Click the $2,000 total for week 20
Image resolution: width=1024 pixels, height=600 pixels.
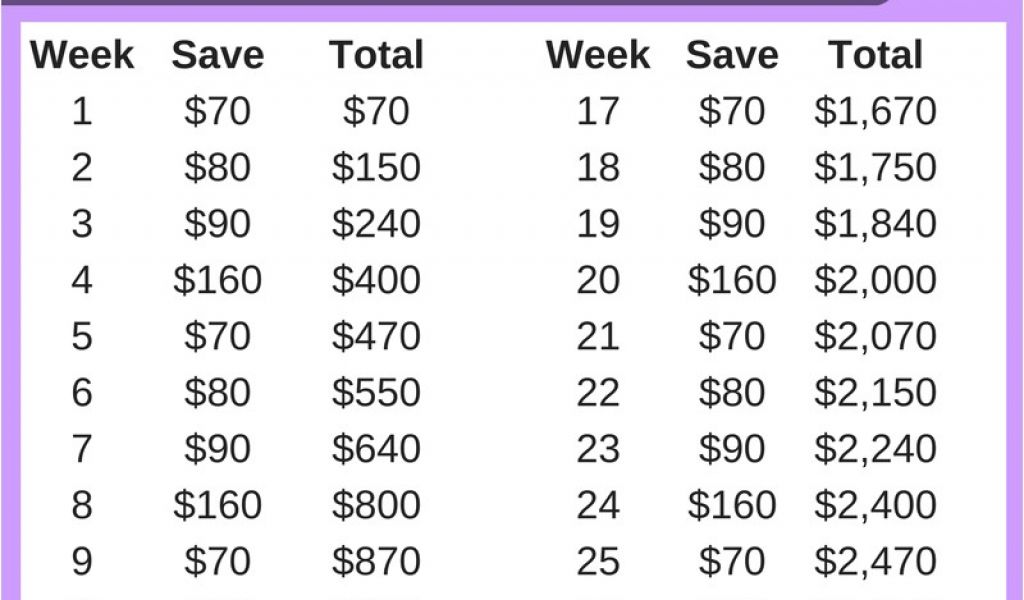(x=875, y=280)
